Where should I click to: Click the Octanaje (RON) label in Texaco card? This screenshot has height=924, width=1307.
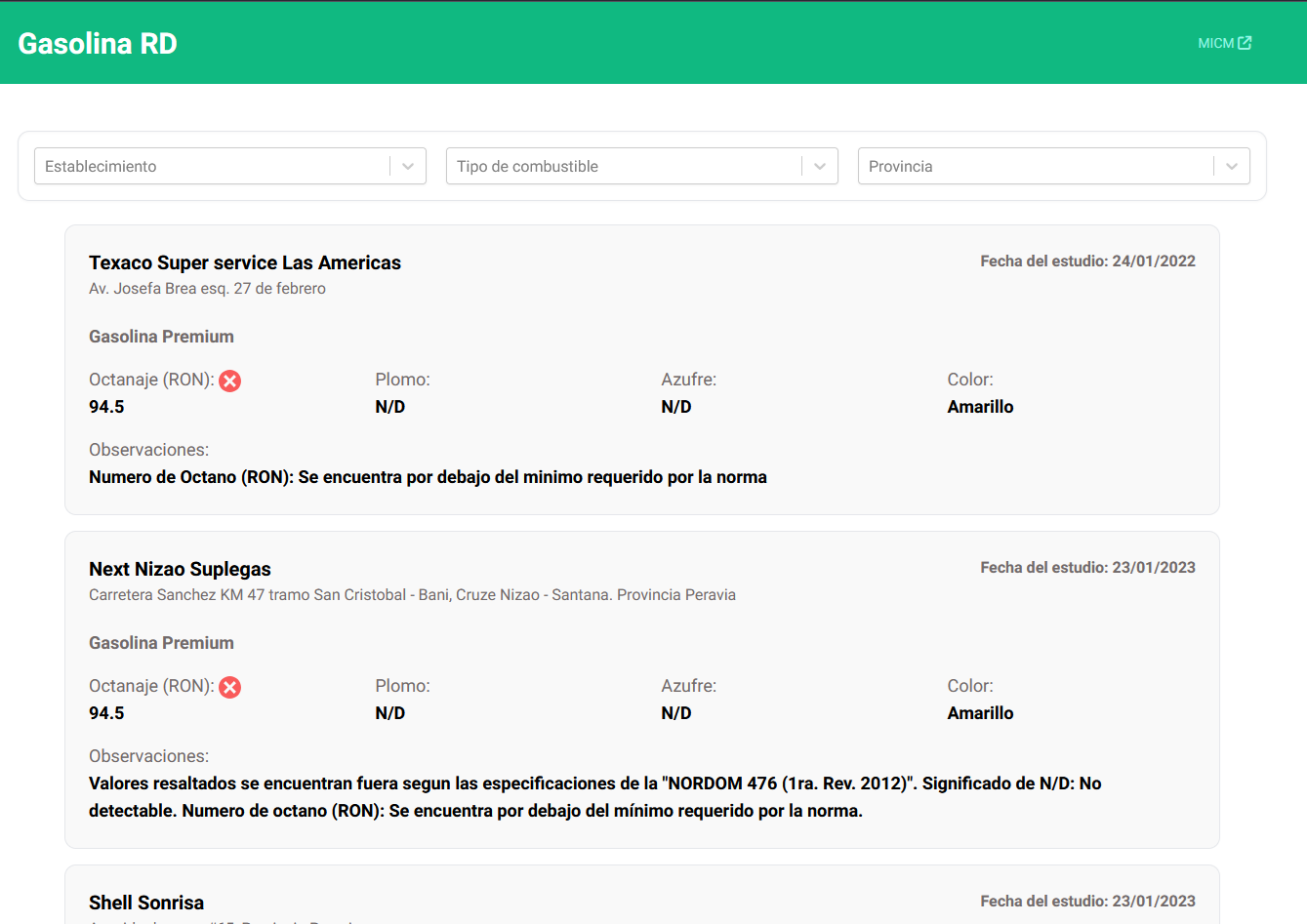tap(151, 380)
